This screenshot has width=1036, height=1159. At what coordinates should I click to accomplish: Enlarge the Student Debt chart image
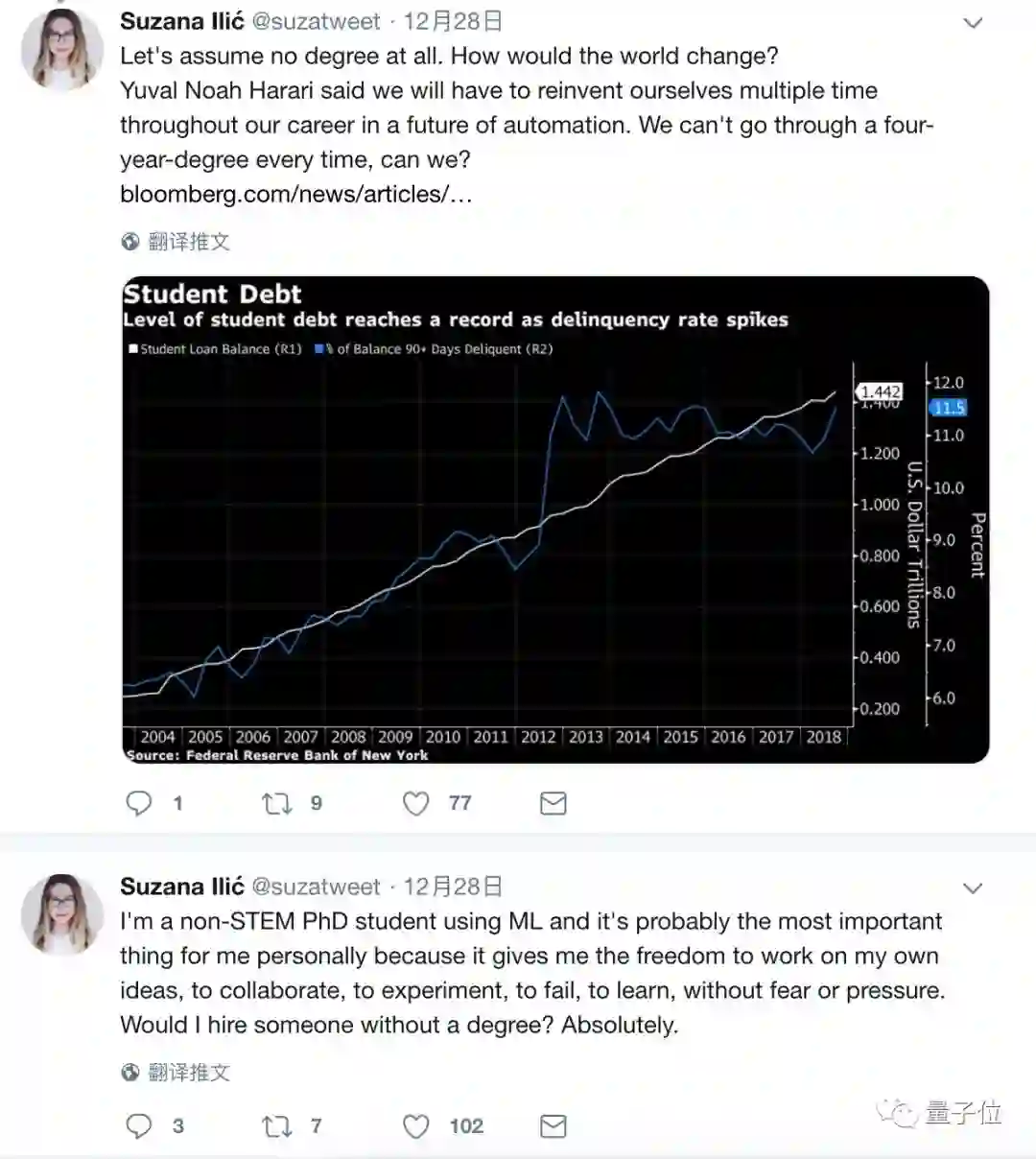(555, 520)
